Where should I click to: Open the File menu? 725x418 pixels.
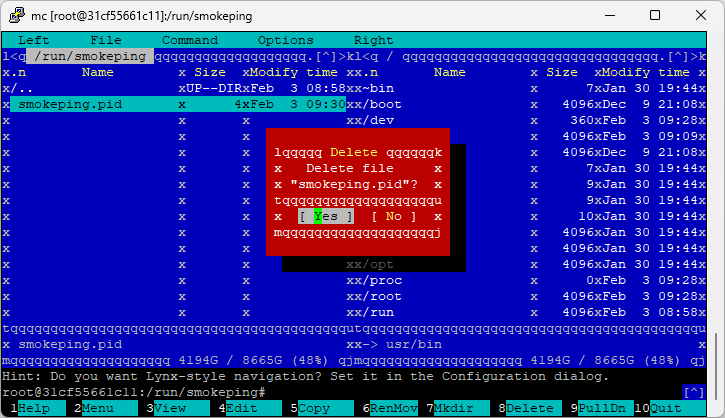point(105,40)
